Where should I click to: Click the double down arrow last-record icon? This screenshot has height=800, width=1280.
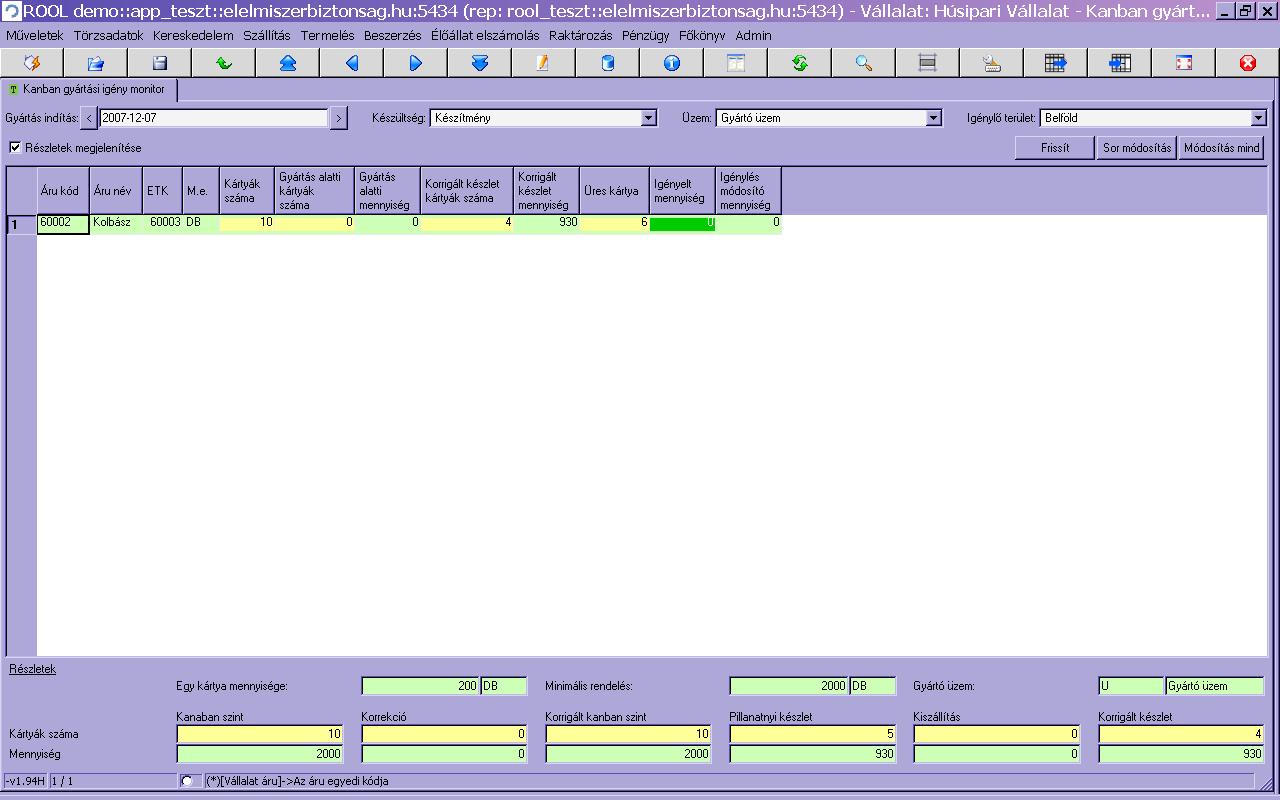pyautogui.click(x=480, y=63)
